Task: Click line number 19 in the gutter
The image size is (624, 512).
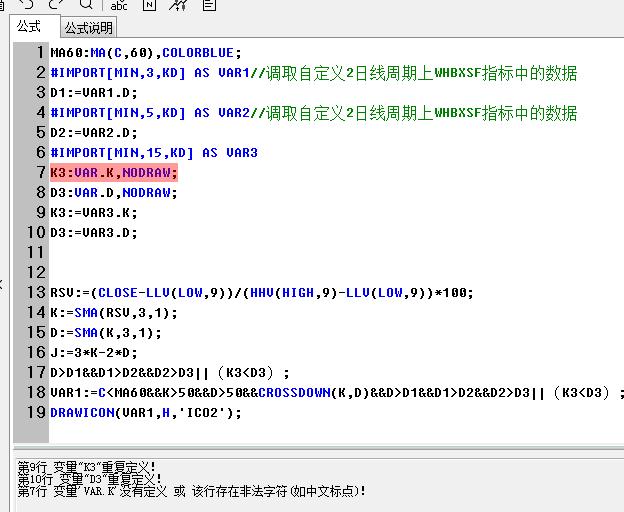Action: point(36,412)
